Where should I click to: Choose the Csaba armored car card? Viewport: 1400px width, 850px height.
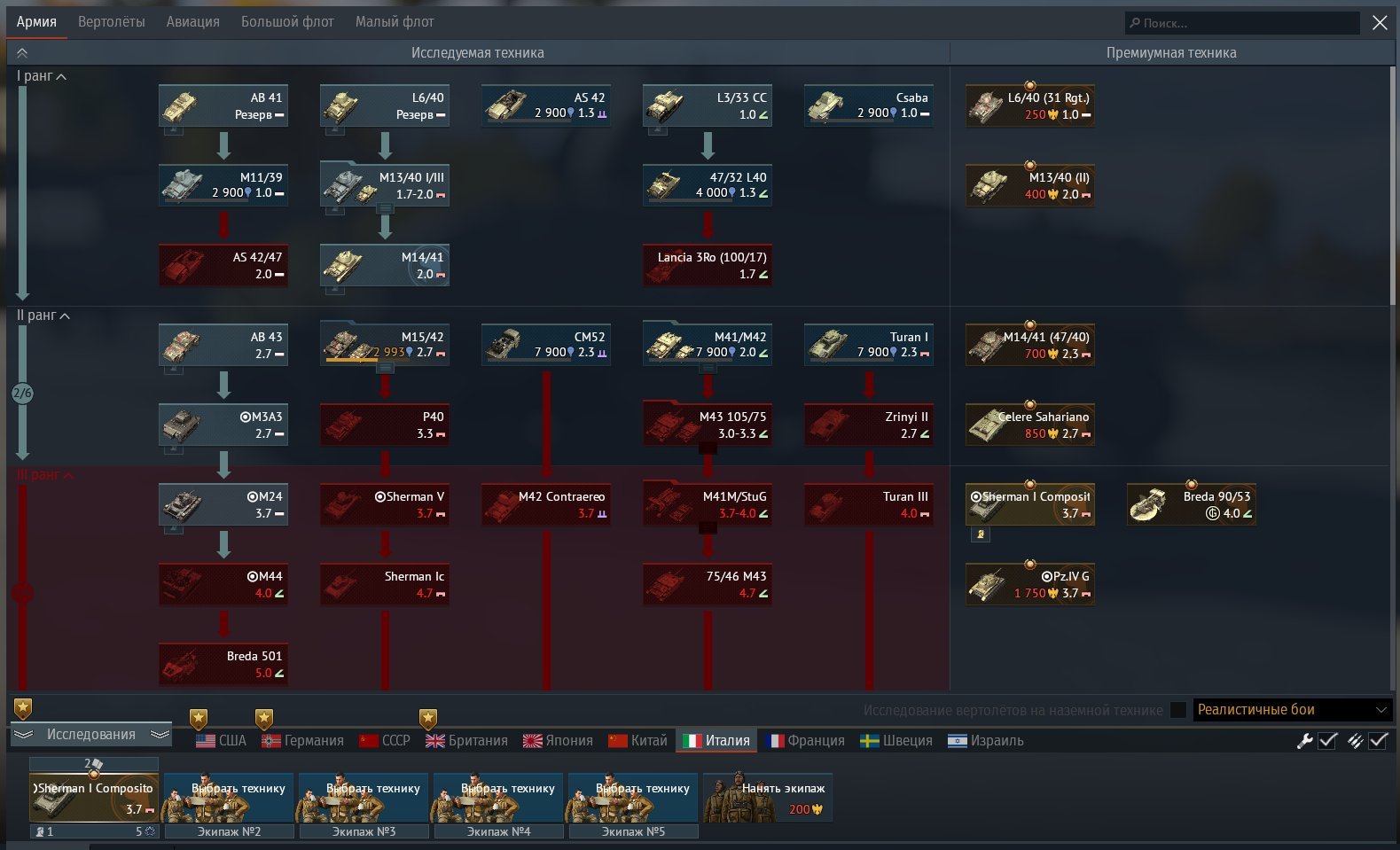869,105
